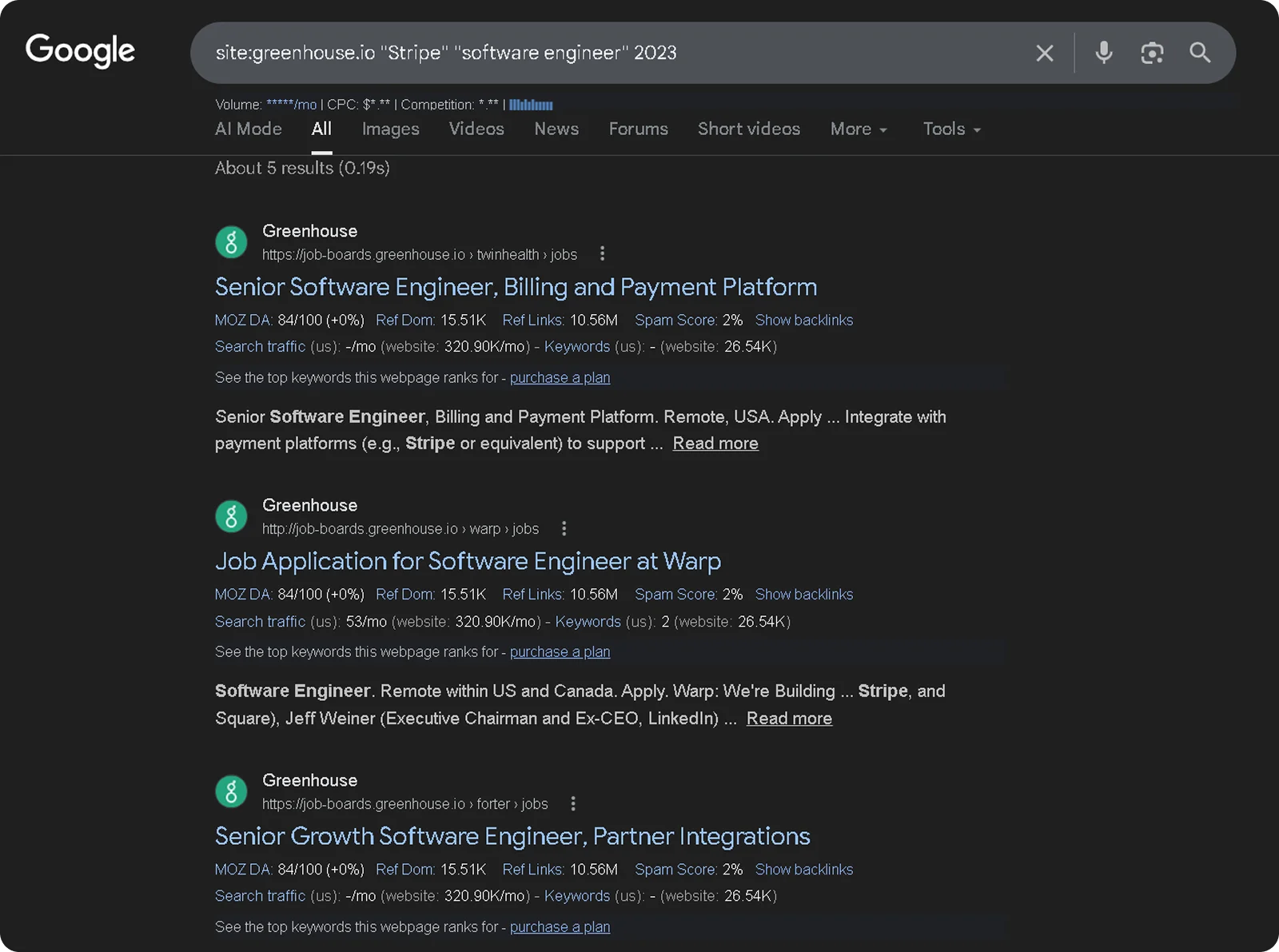The image size is (1279, 952).
Task: Start a voice search with the microphone icon
Action: coord(1103,53)
